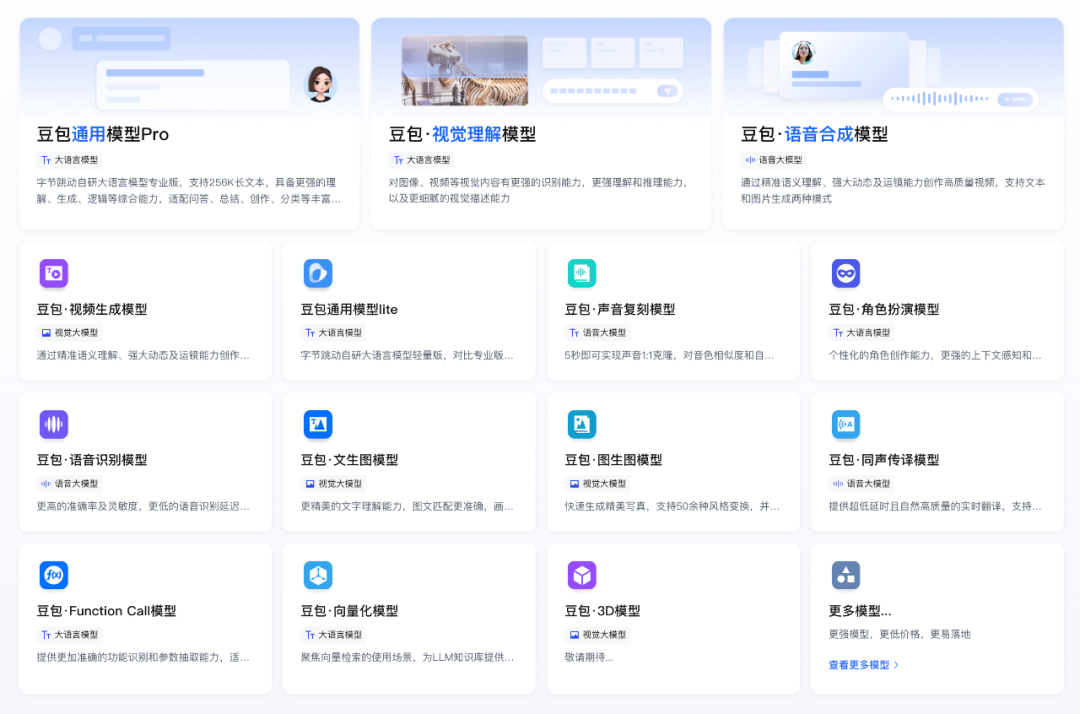Click the 更多模型 grid icon
1080x714 pixels.
click(845, 575)
